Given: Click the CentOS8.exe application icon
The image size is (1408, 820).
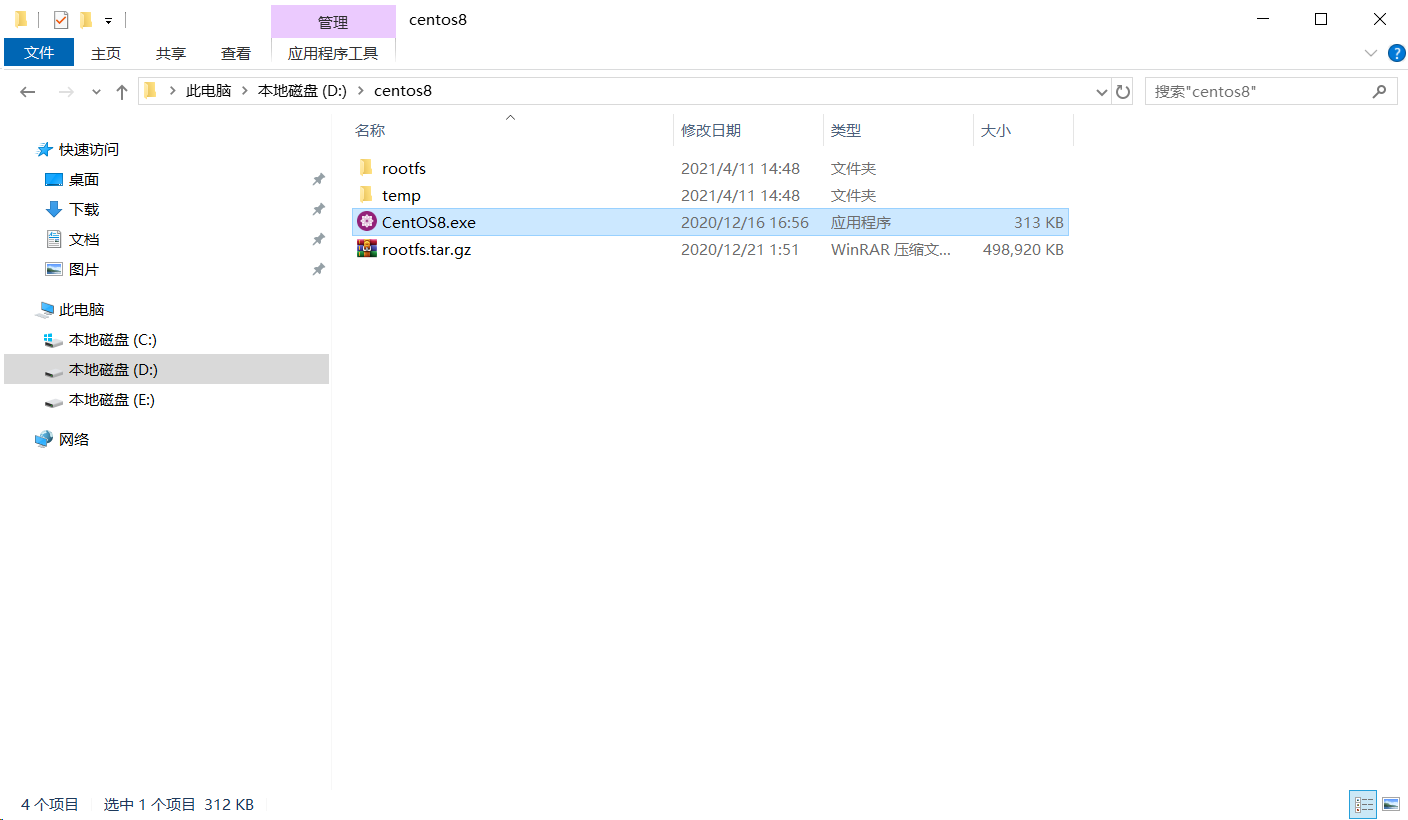Looking at the screenshot, I should point(366,222).
